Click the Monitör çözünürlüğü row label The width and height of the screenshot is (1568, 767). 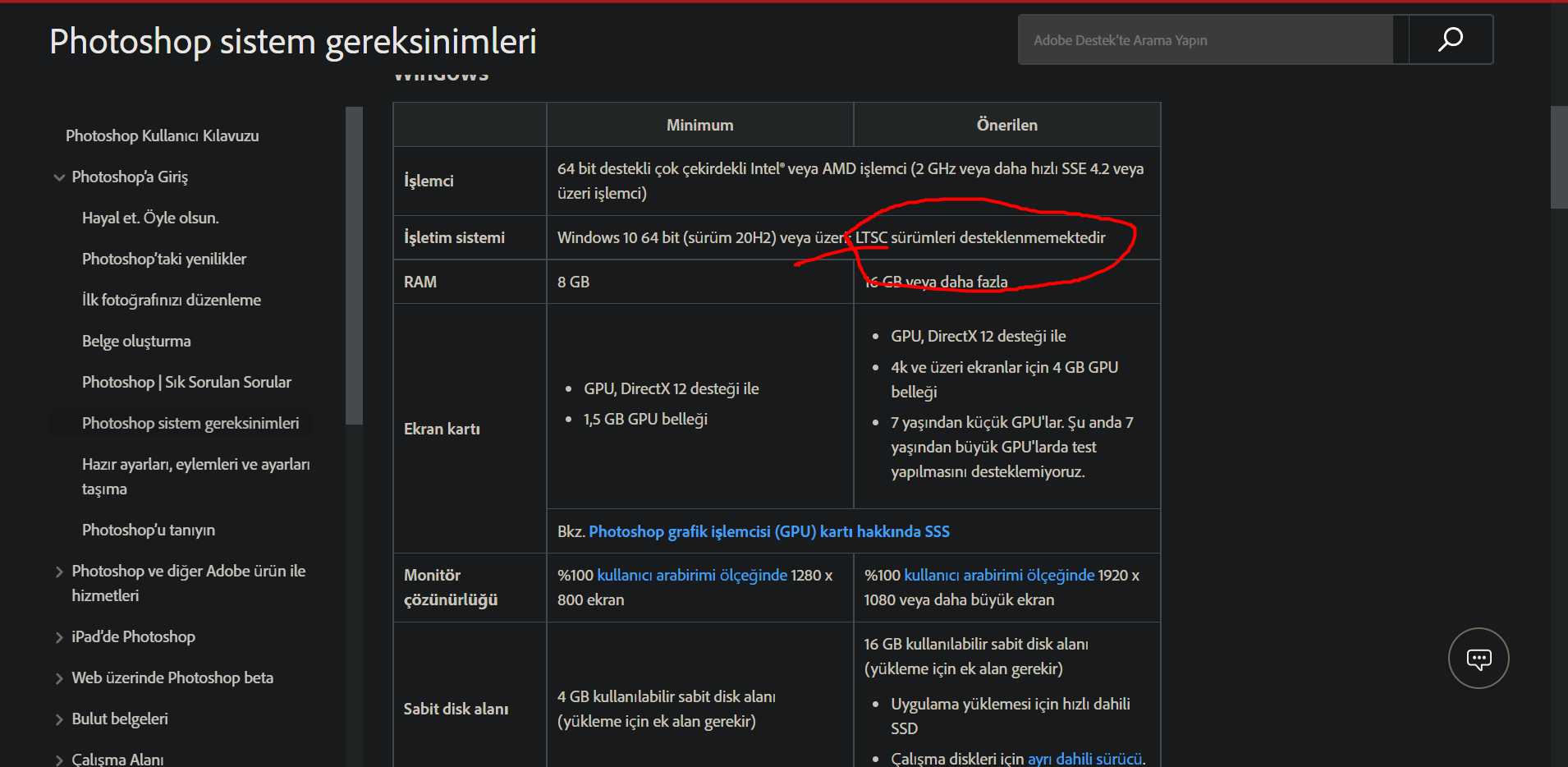pos(451,587)
